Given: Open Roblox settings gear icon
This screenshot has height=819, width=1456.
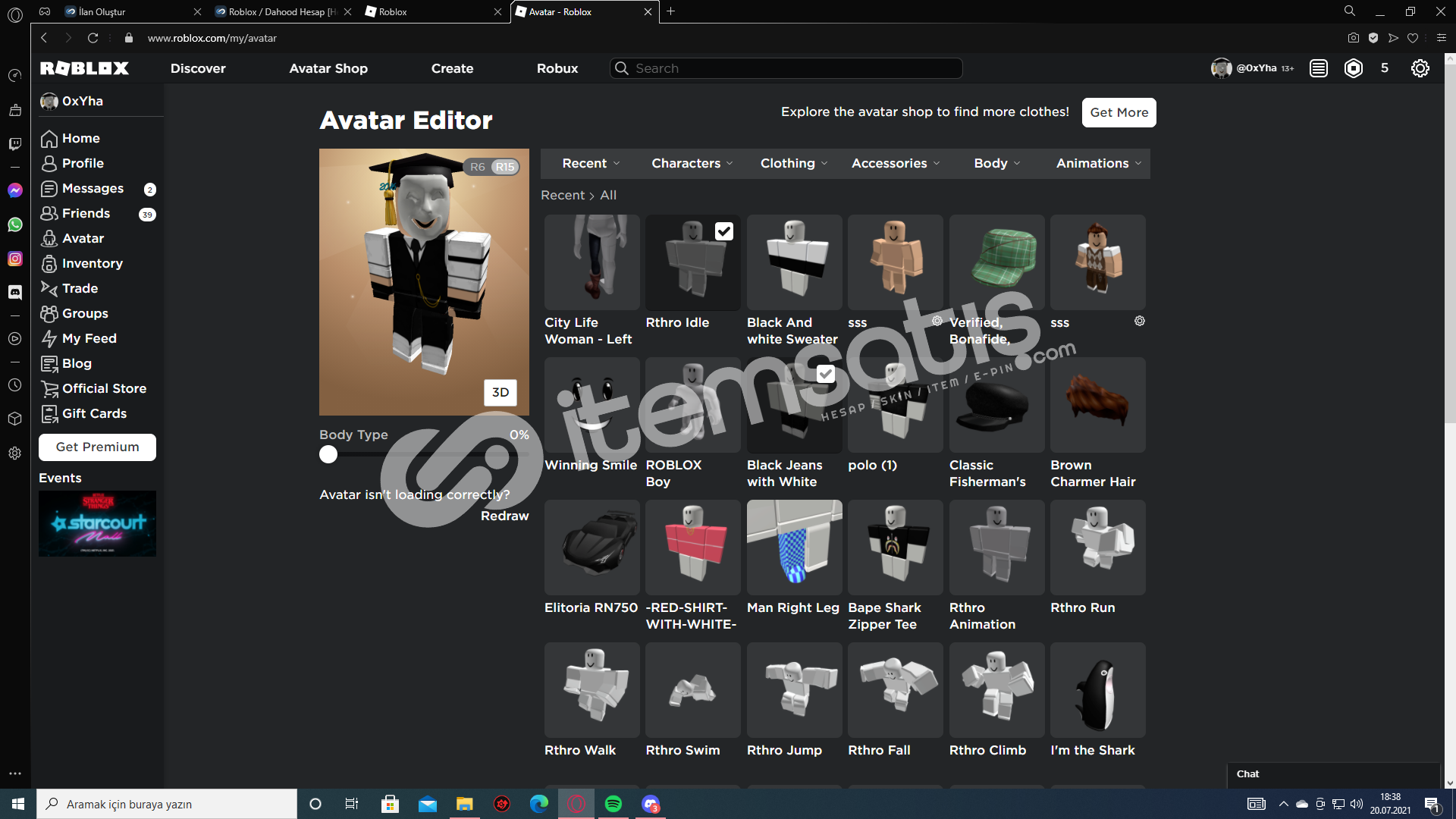Looking at the screenshot, I should pos(1420,68).
